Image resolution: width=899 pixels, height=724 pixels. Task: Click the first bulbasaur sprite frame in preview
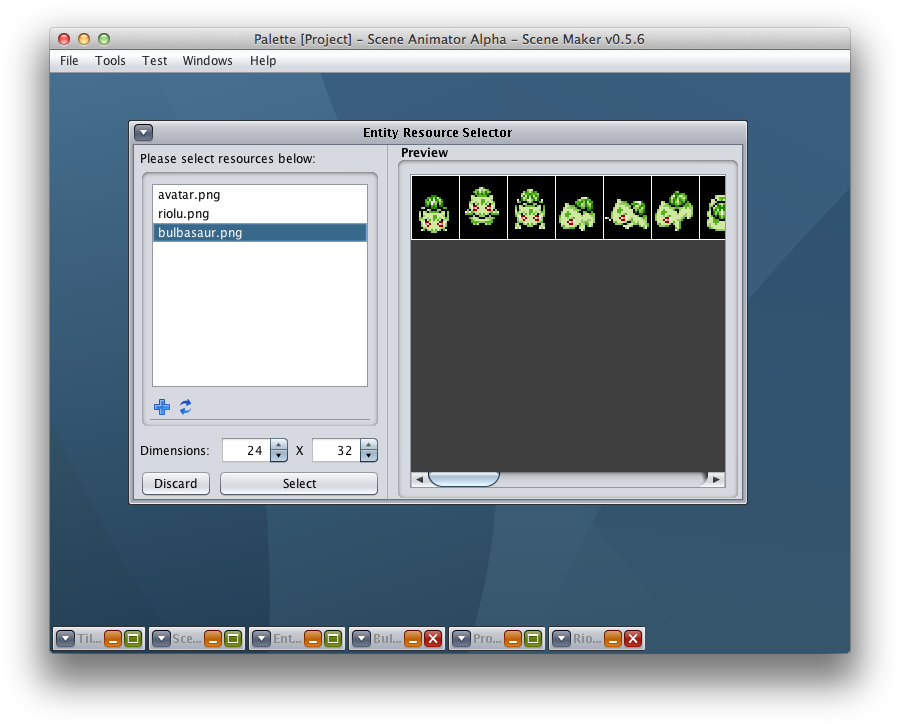[435, 208]
